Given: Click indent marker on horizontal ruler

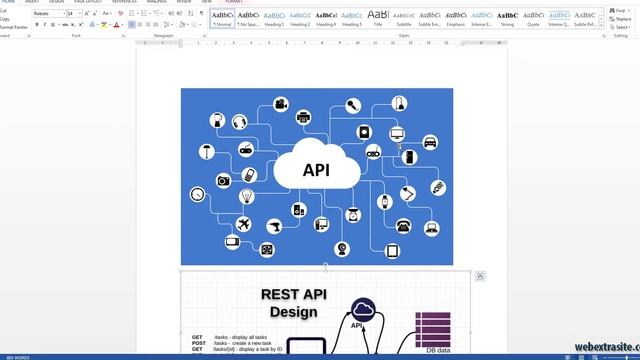Looking at the screenshot, I should pos(180,43).
